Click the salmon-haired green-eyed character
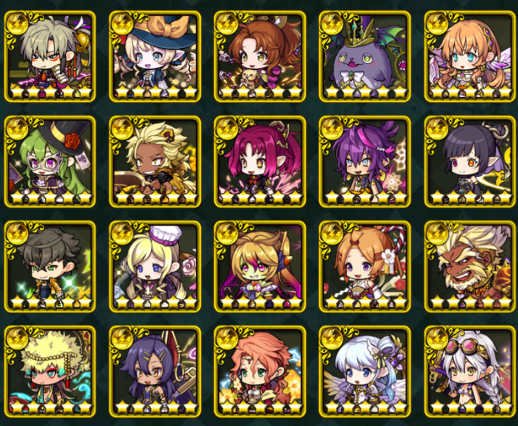Screen dimensions: 518x426 (x=260, y=371)
